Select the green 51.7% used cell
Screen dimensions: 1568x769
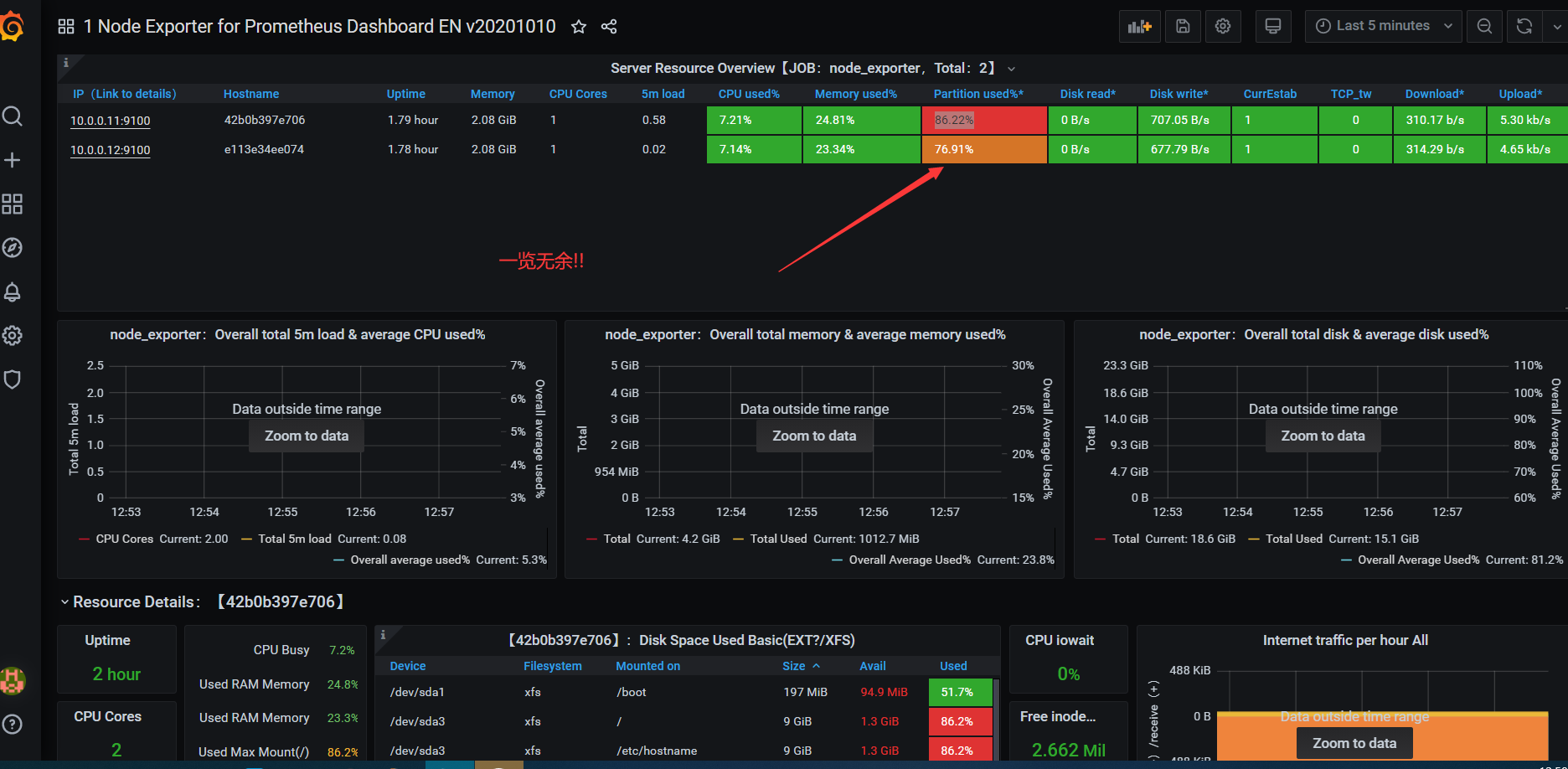pos(961,692)
